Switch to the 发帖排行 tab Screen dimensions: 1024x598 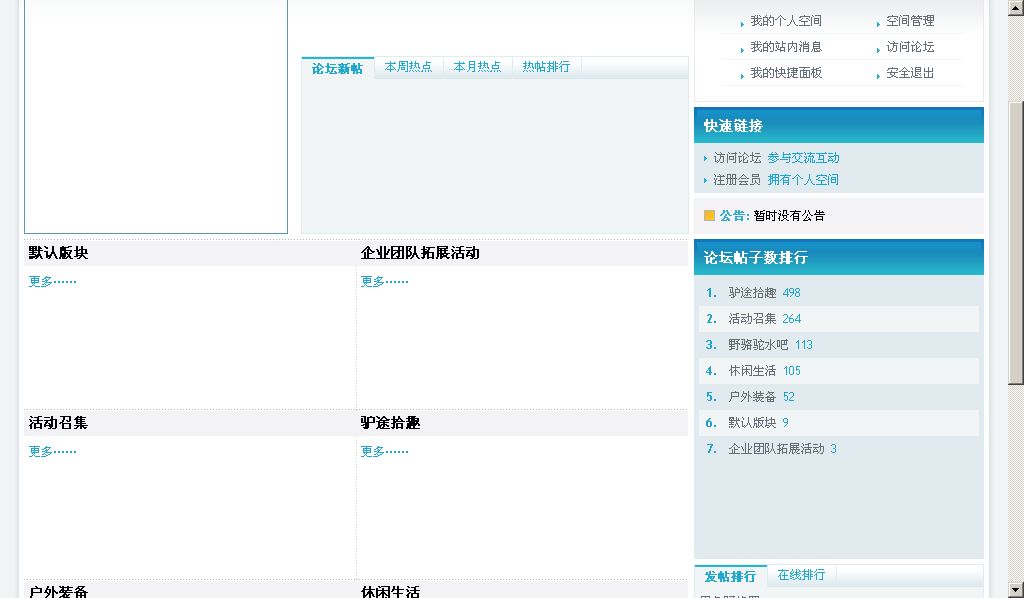click(730, 576)
